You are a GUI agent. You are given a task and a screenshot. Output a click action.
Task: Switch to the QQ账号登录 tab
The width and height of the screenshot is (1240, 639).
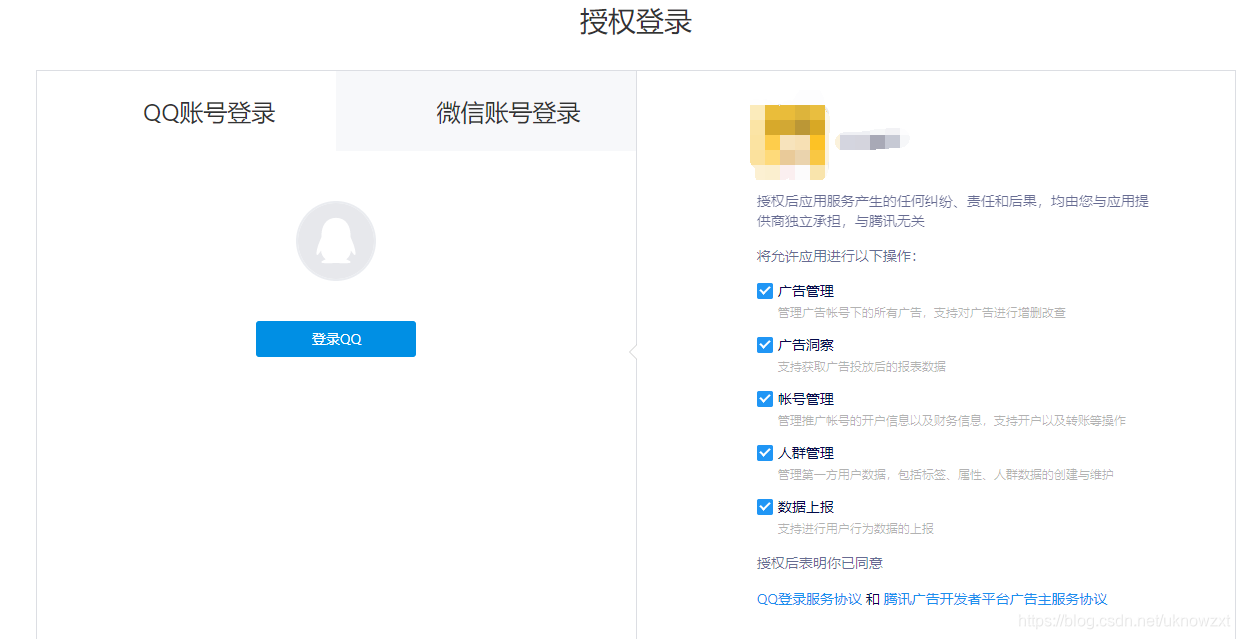point(209,113)
